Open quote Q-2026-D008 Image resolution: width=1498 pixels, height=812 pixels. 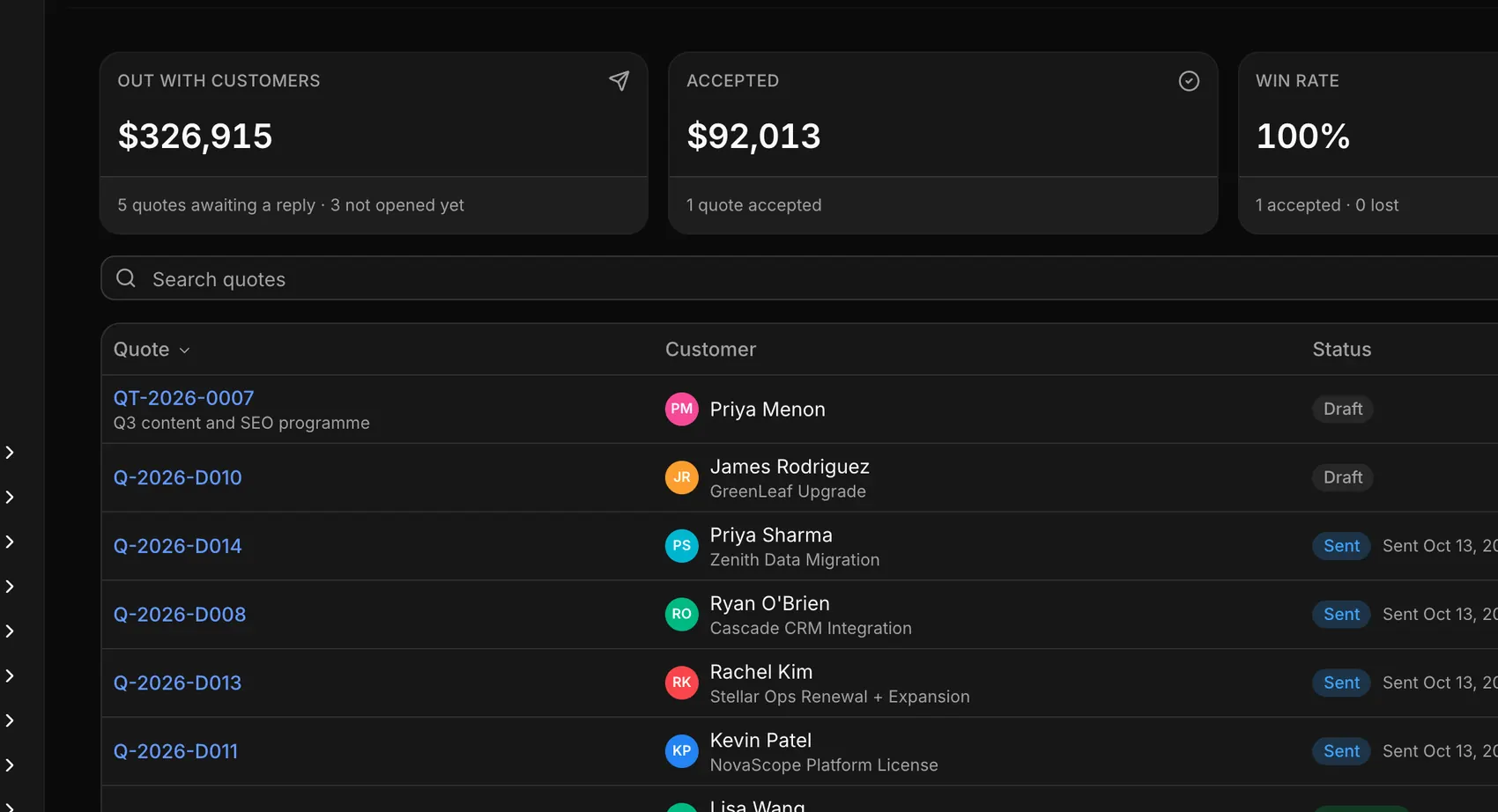180,615
